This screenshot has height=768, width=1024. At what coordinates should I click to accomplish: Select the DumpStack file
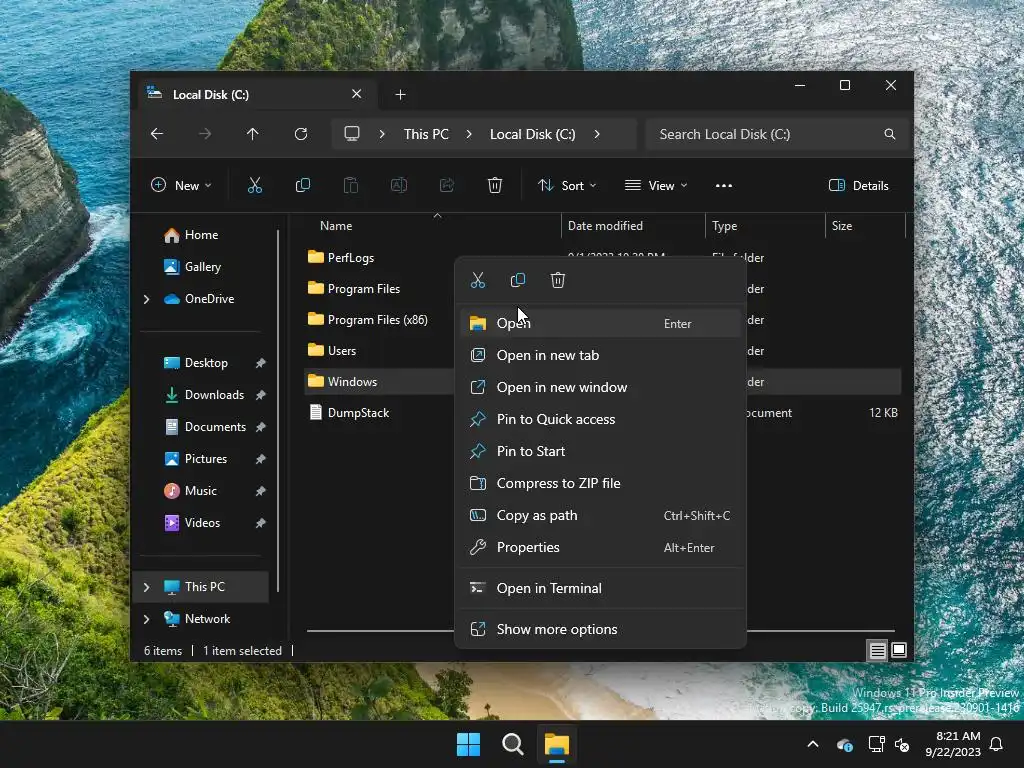pos(359,413)
